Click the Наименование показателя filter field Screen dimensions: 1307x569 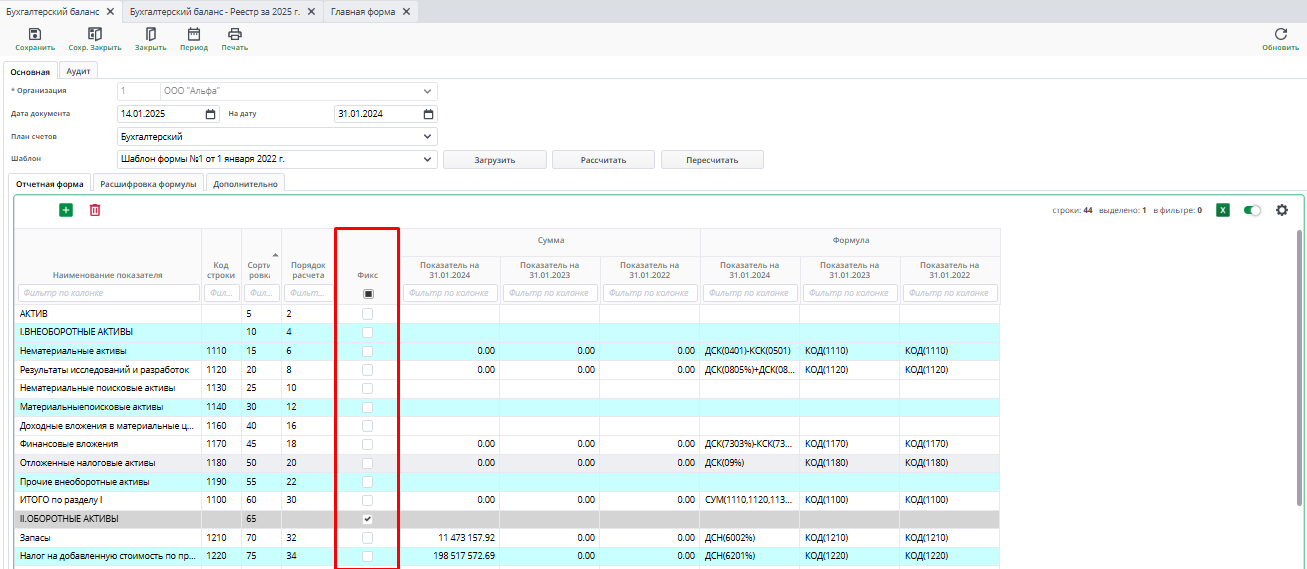(108, 294)
